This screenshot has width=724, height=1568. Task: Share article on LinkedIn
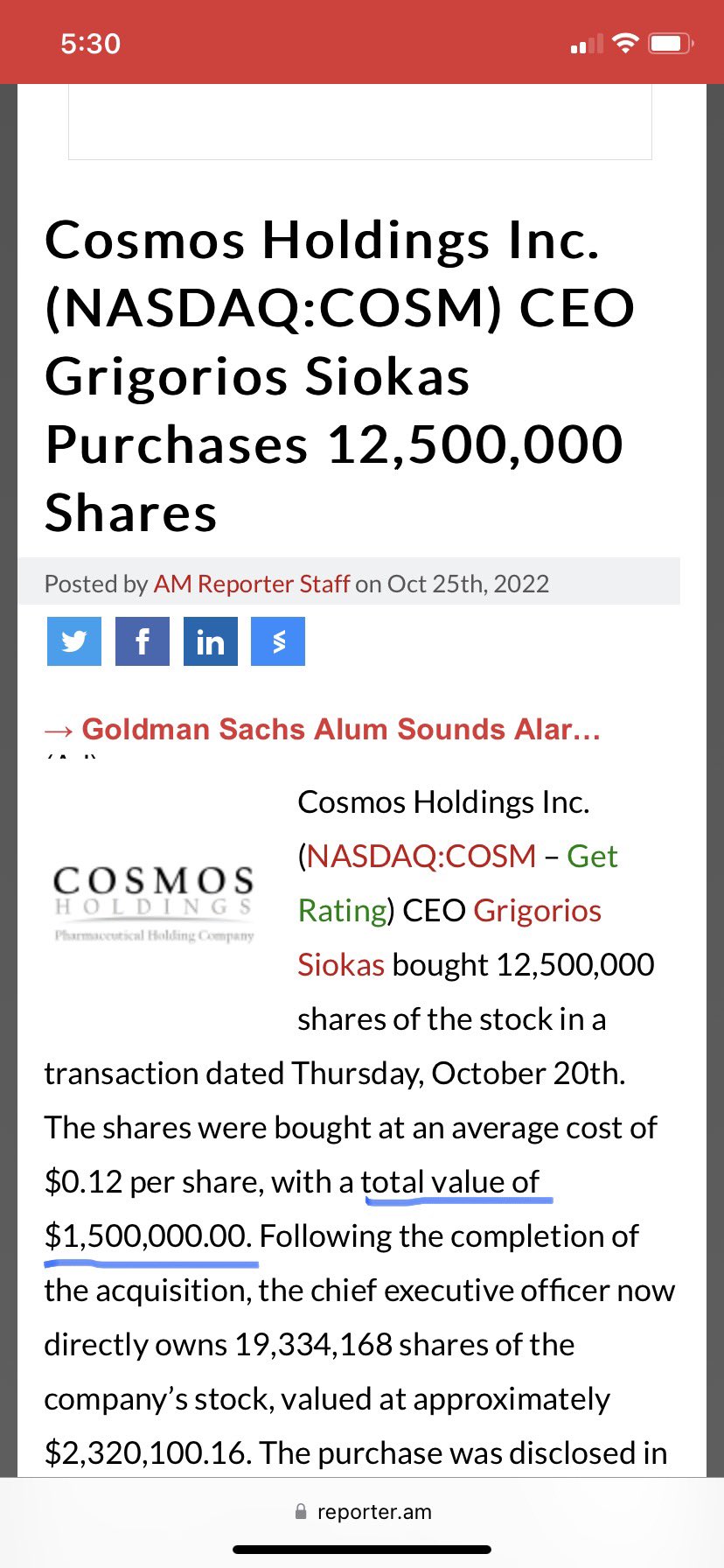click(210, 641)
